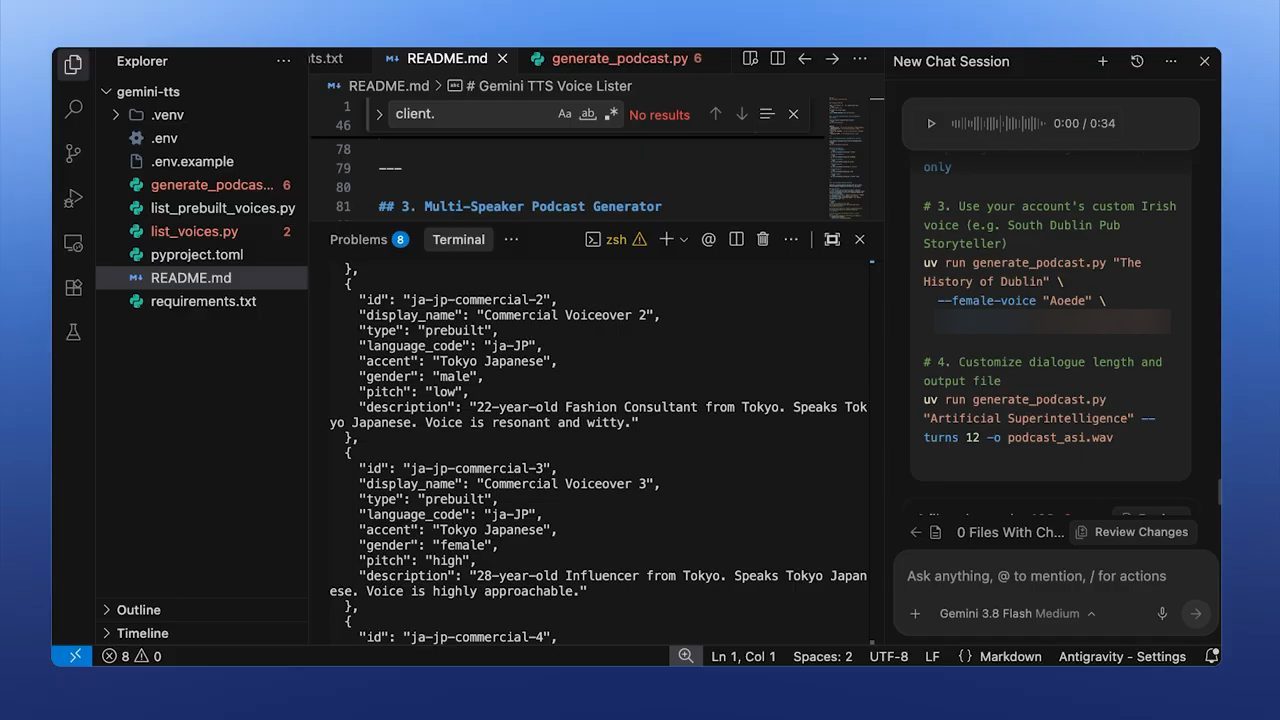Click the microphone voice input icon
This screenshot has height=720, width=1280.
click(1162, 614)
